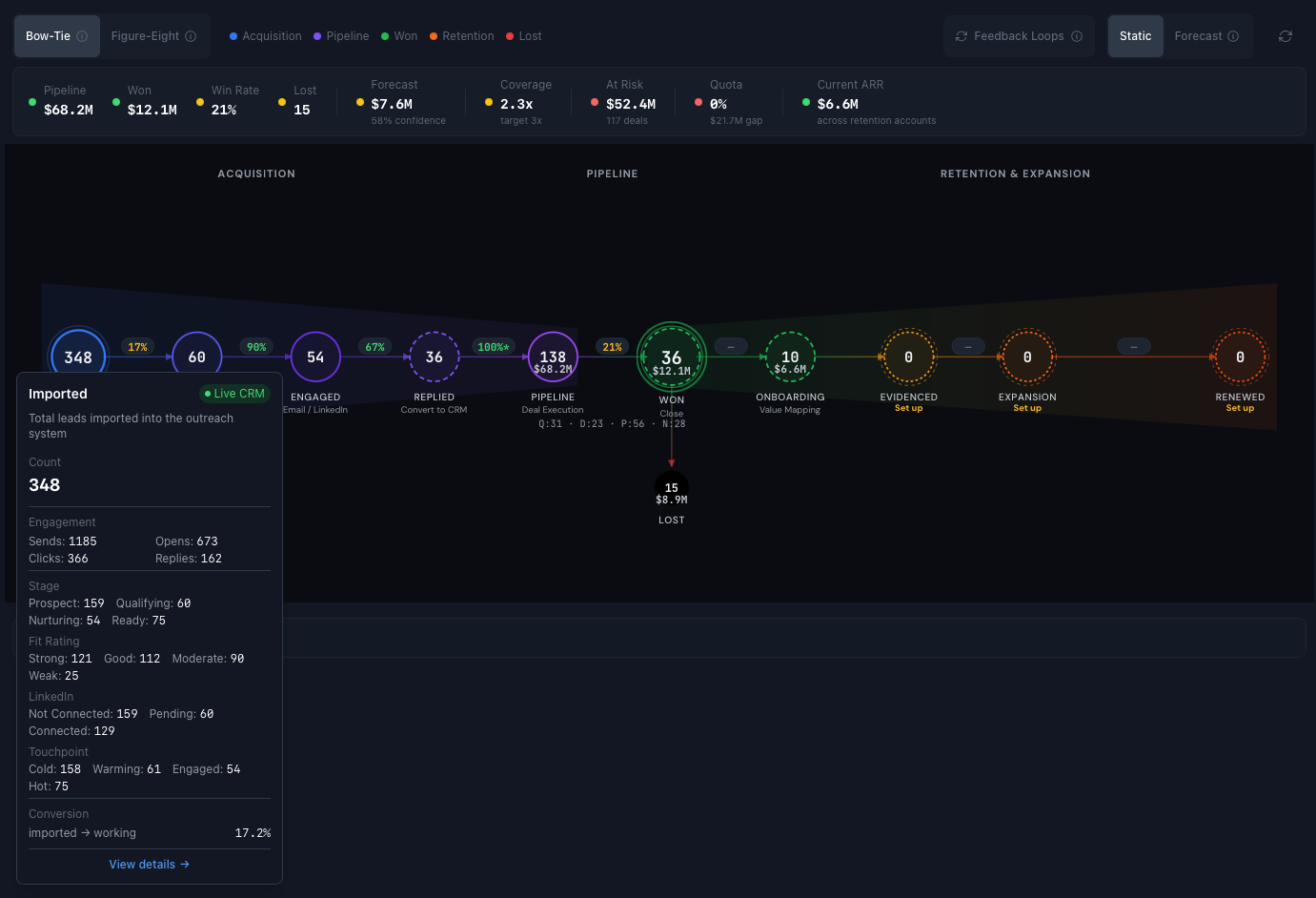
Task: Open the Onboarding node with $6.6M
Action: pyautogui.click(x=790, y=357)
